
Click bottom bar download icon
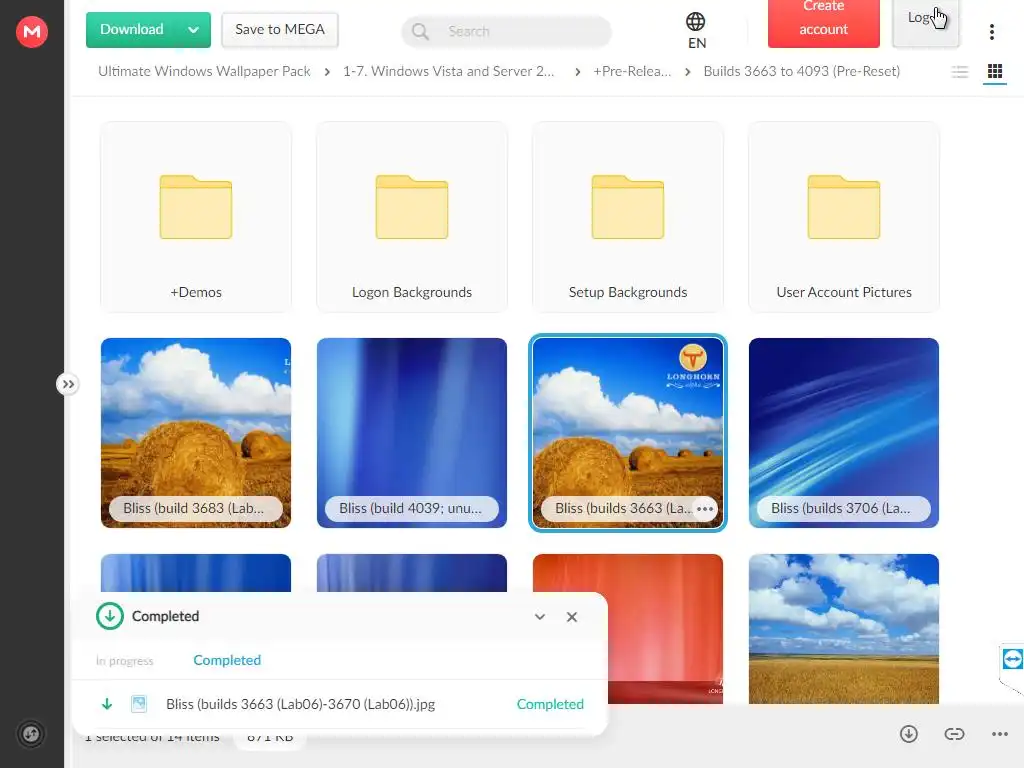(908, 734)
